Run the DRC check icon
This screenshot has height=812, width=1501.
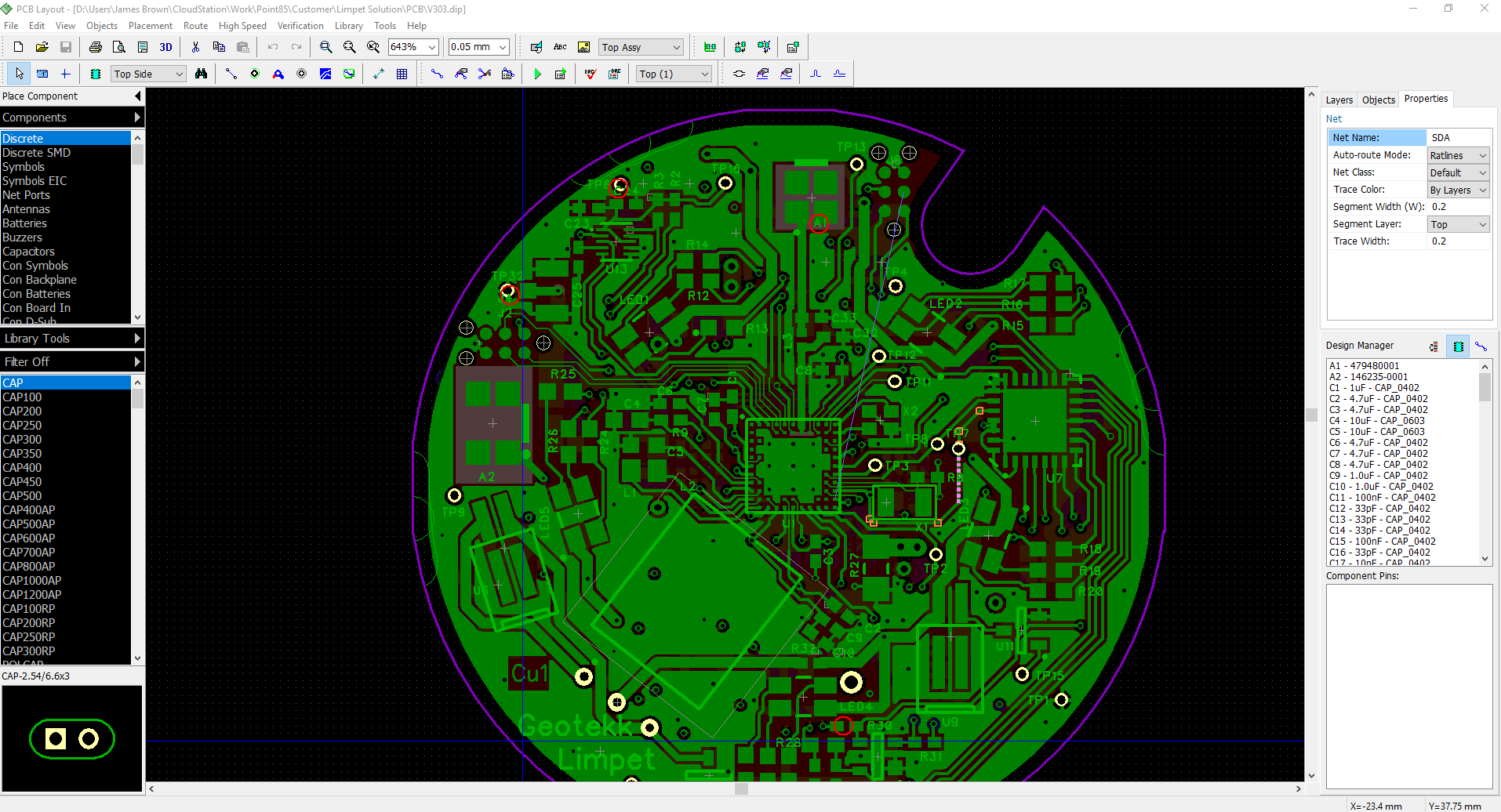pyautogui.click(x=591, y=74)
